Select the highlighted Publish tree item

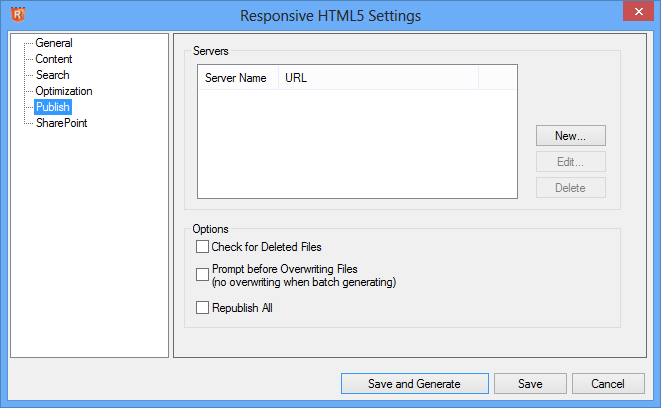tap(52, 107)
